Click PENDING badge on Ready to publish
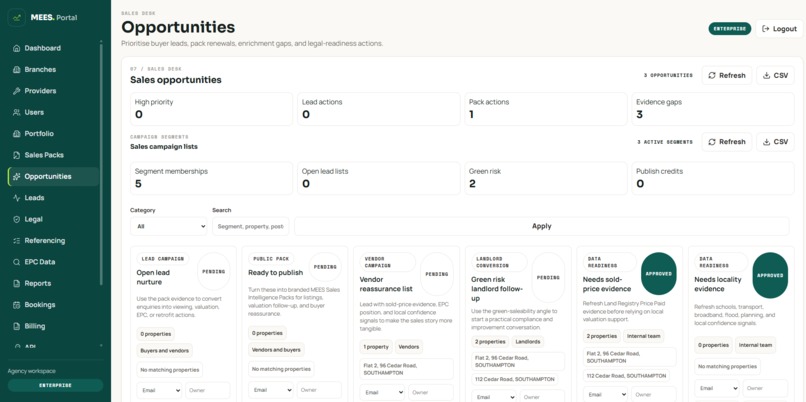 [x=325, y=267]
